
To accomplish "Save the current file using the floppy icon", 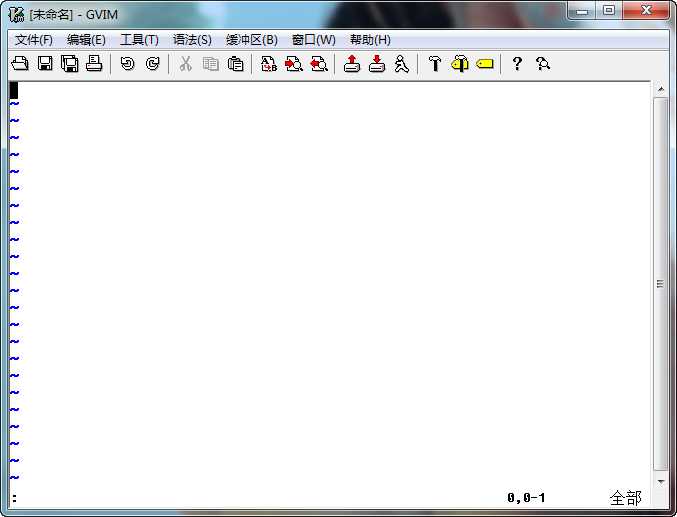I will 45,63.
